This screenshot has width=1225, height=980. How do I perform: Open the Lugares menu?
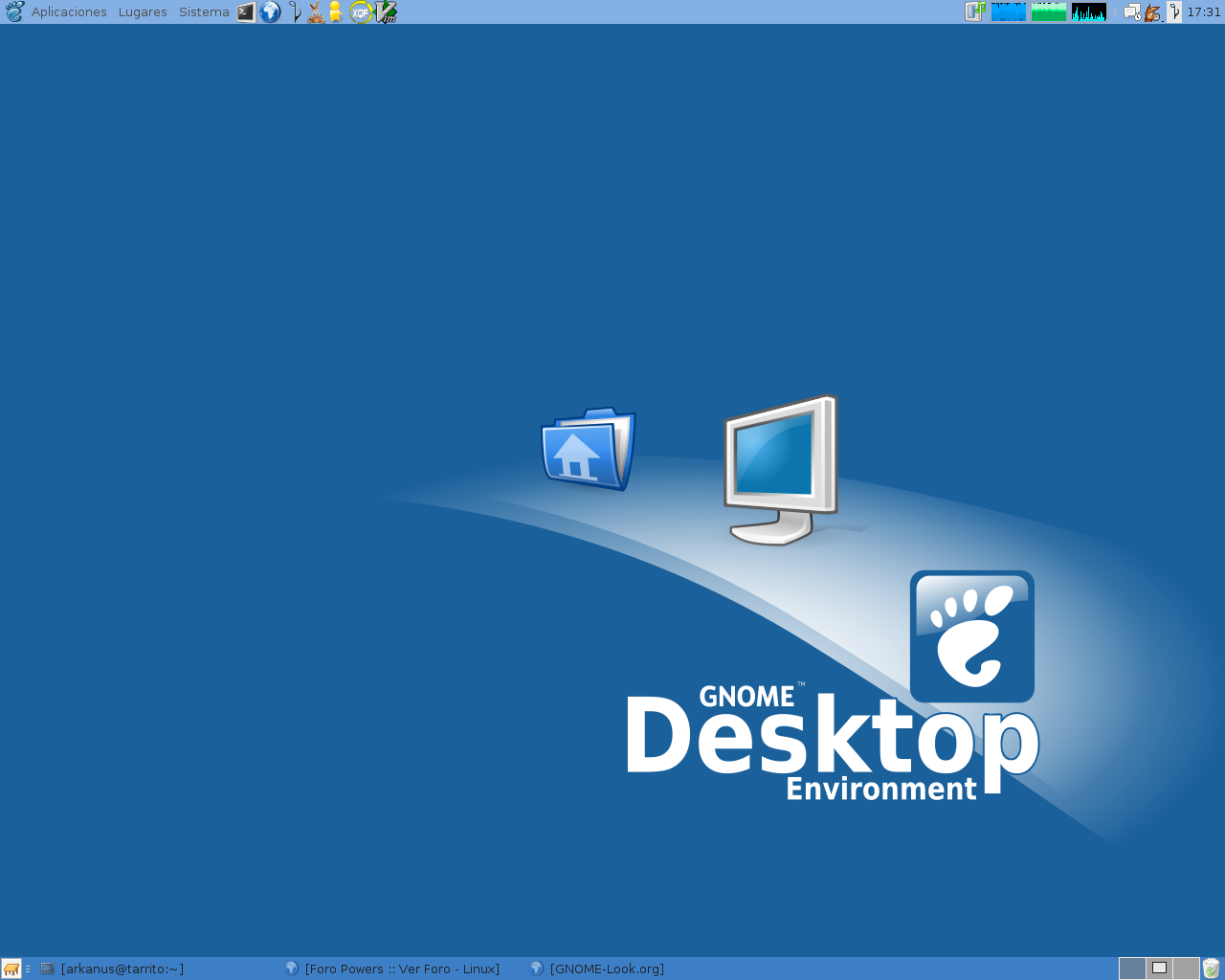(x=143, y=11)
